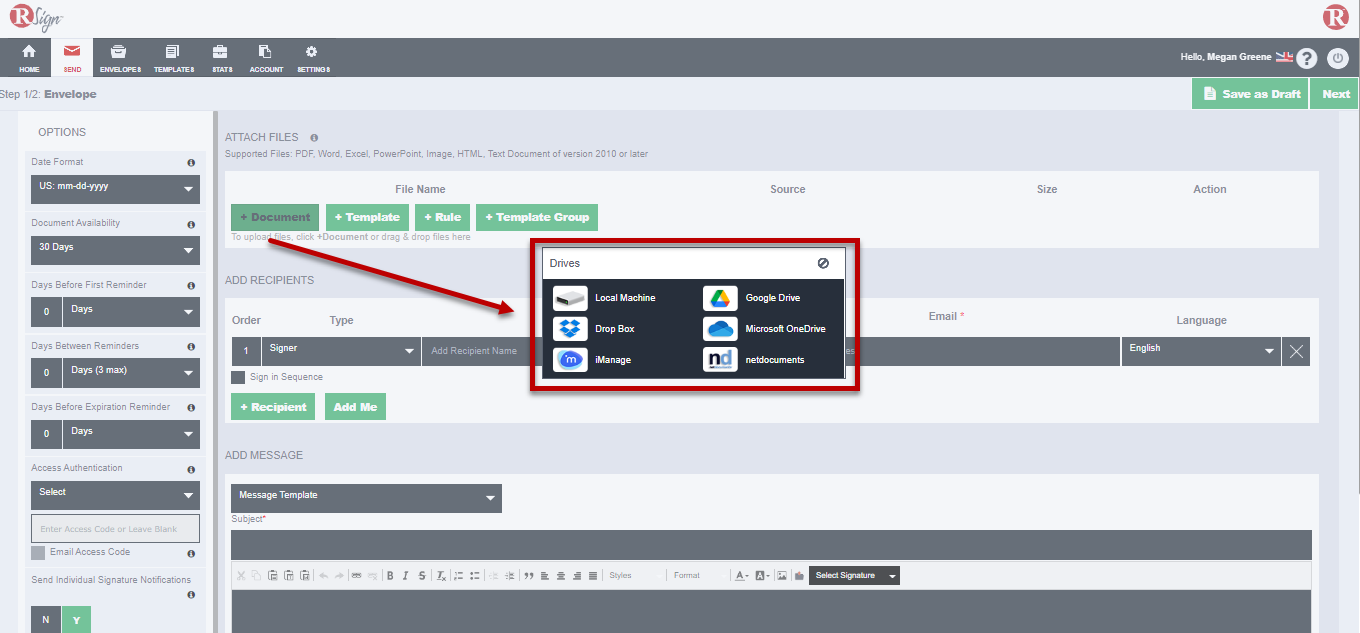The width and height of the screenshot is (1360, 633).
Task: Open Days Between Reminders unit dropdown
Action: pos(131,373)
